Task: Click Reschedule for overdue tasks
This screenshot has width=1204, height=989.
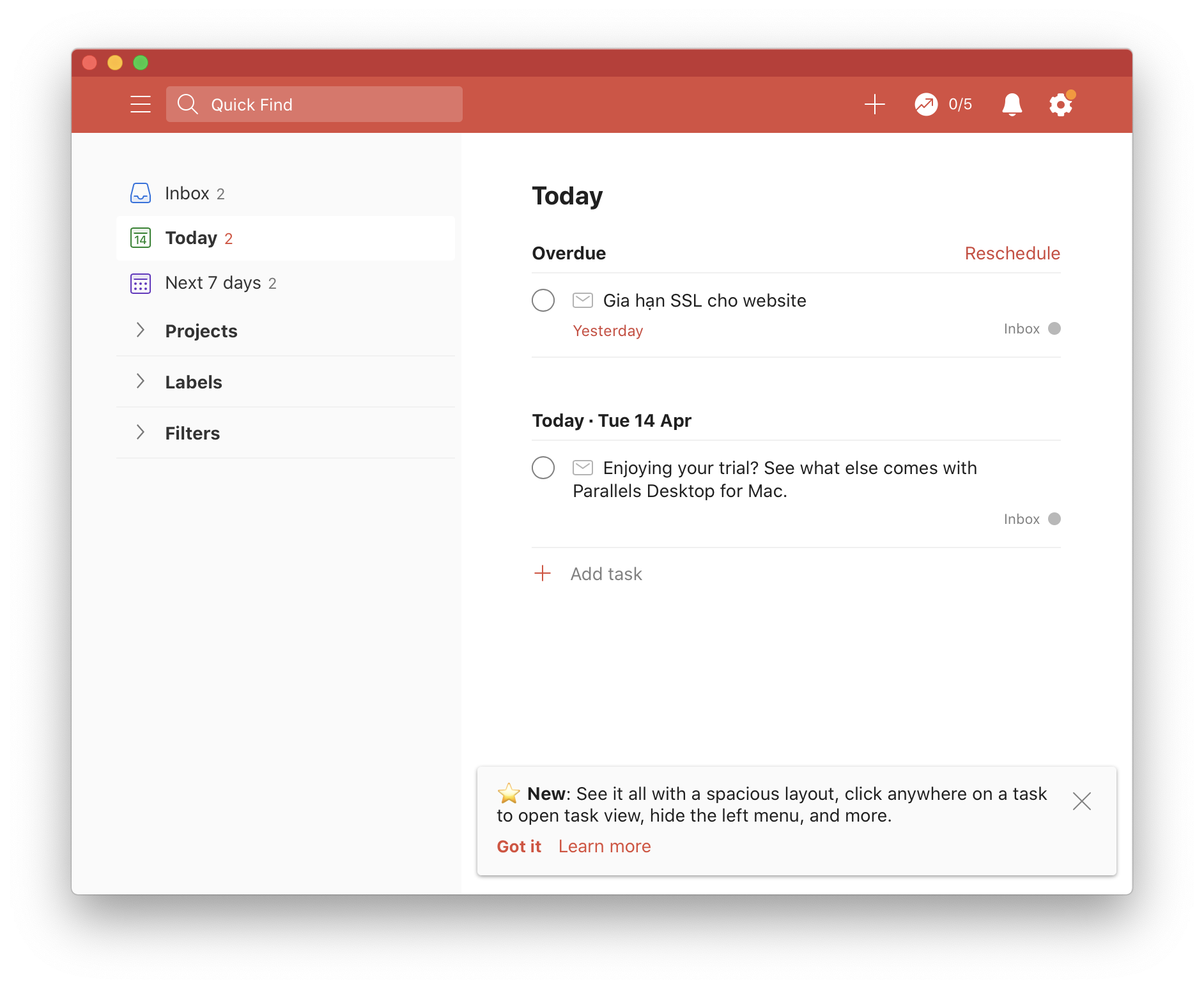Action: (1012, 253)
